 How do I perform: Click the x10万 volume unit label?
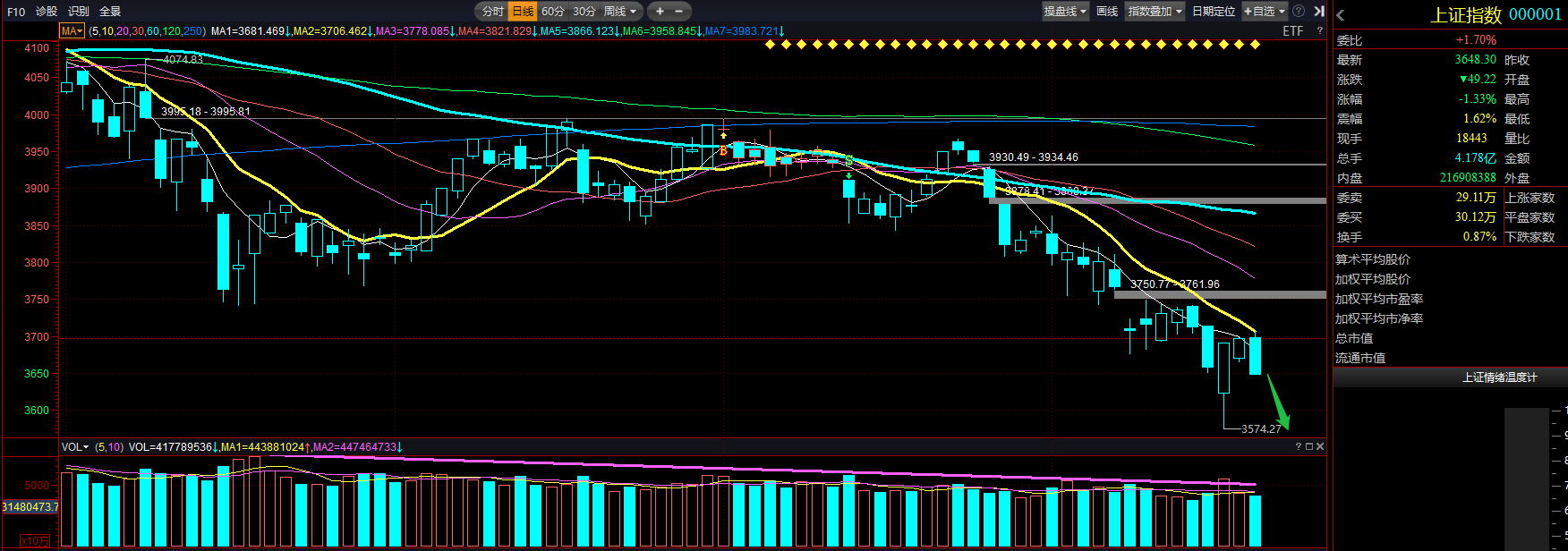(35, 541)
